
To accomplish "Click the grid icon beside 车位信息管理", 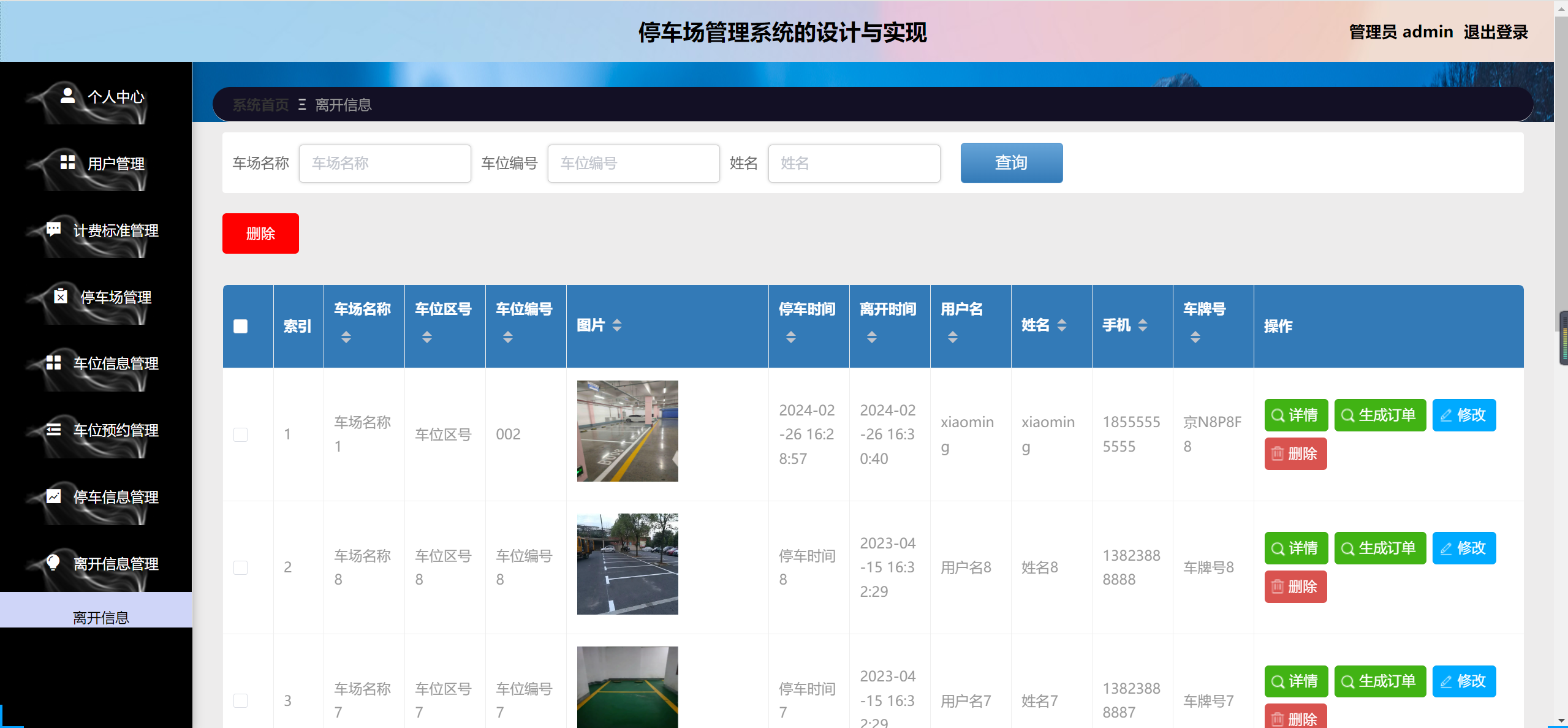I will tap(53, 363).
